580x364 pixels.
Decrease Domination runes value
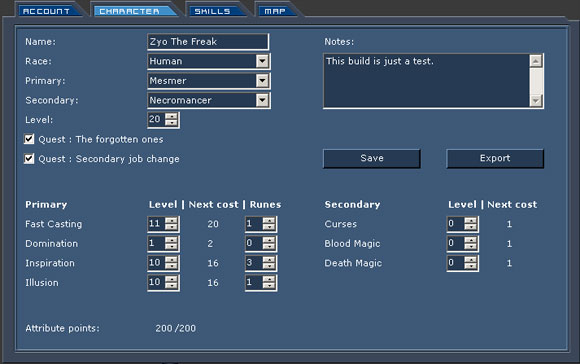pyautogui.click(x=269, y=247)
